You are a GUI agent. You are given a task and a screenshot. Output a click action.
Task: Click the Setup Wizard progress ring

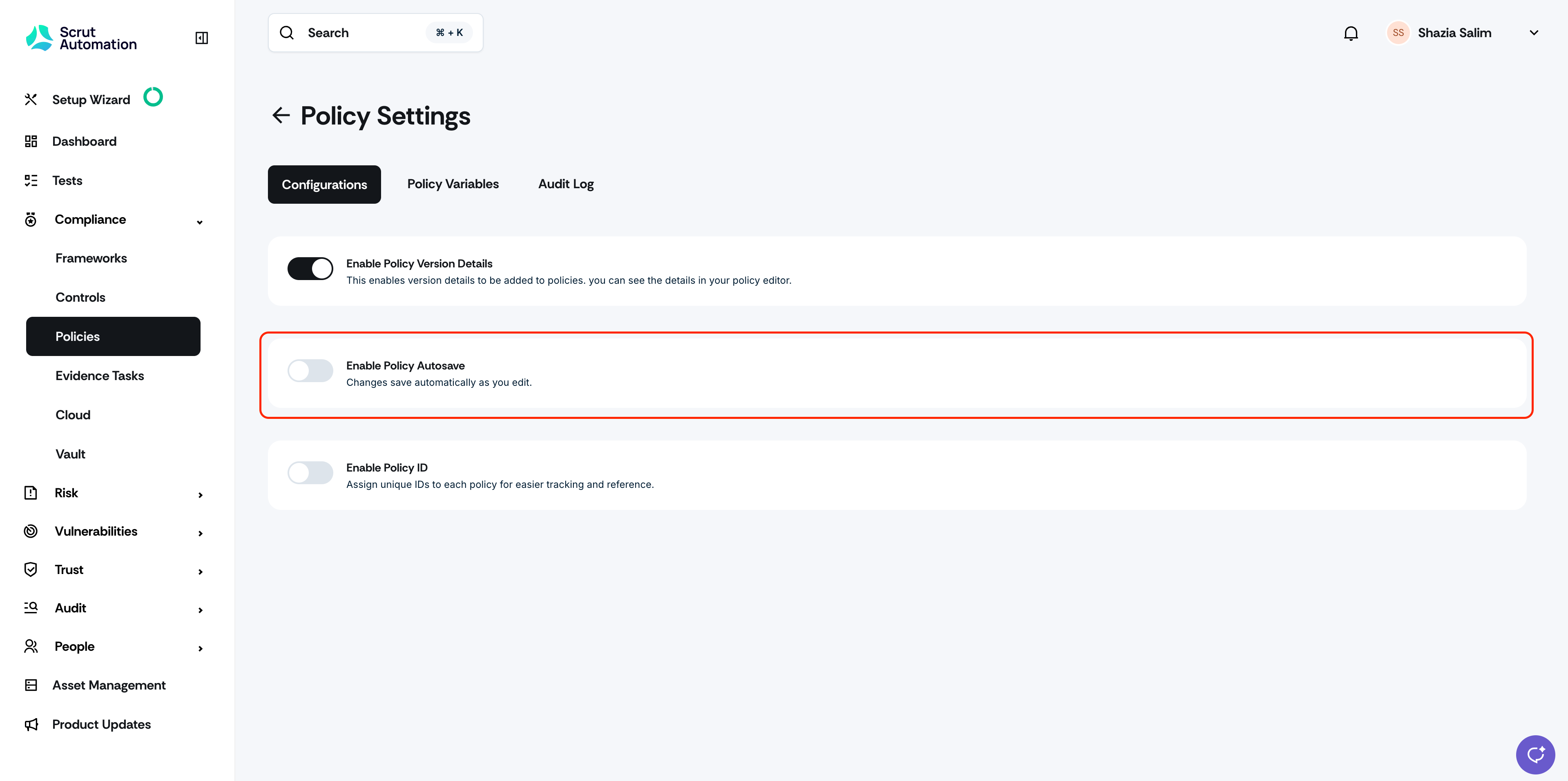point(153,97)
